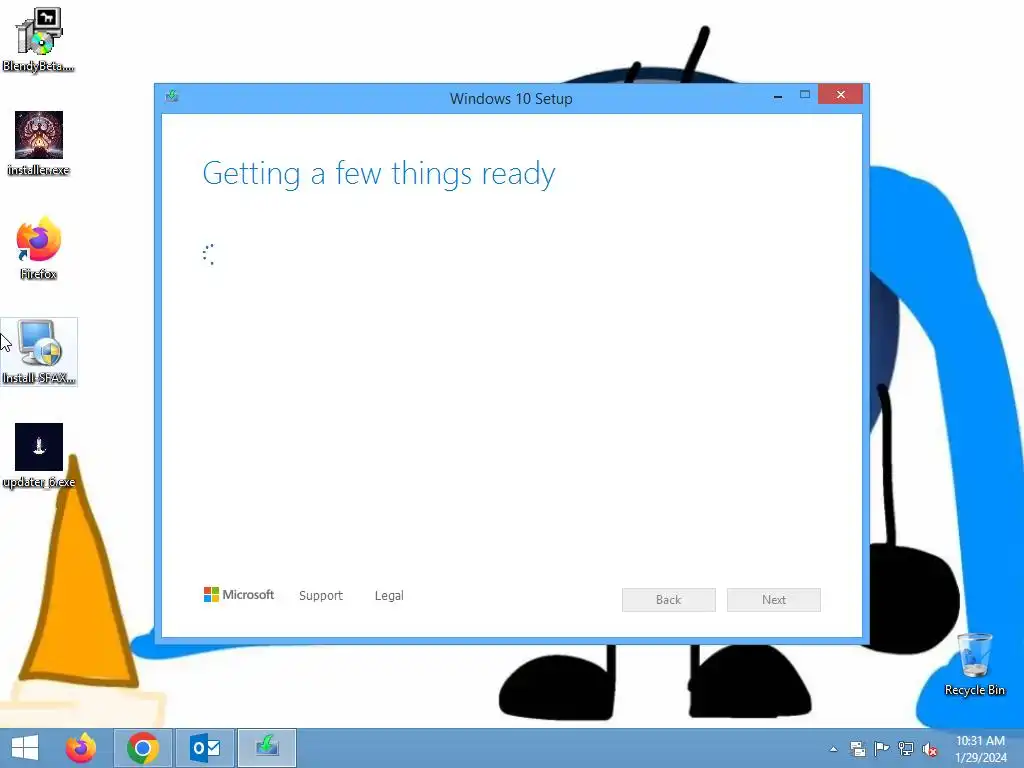Click the muted volume tray icon
Viewport: 1024px width, 768px height.
coord(930,749)
